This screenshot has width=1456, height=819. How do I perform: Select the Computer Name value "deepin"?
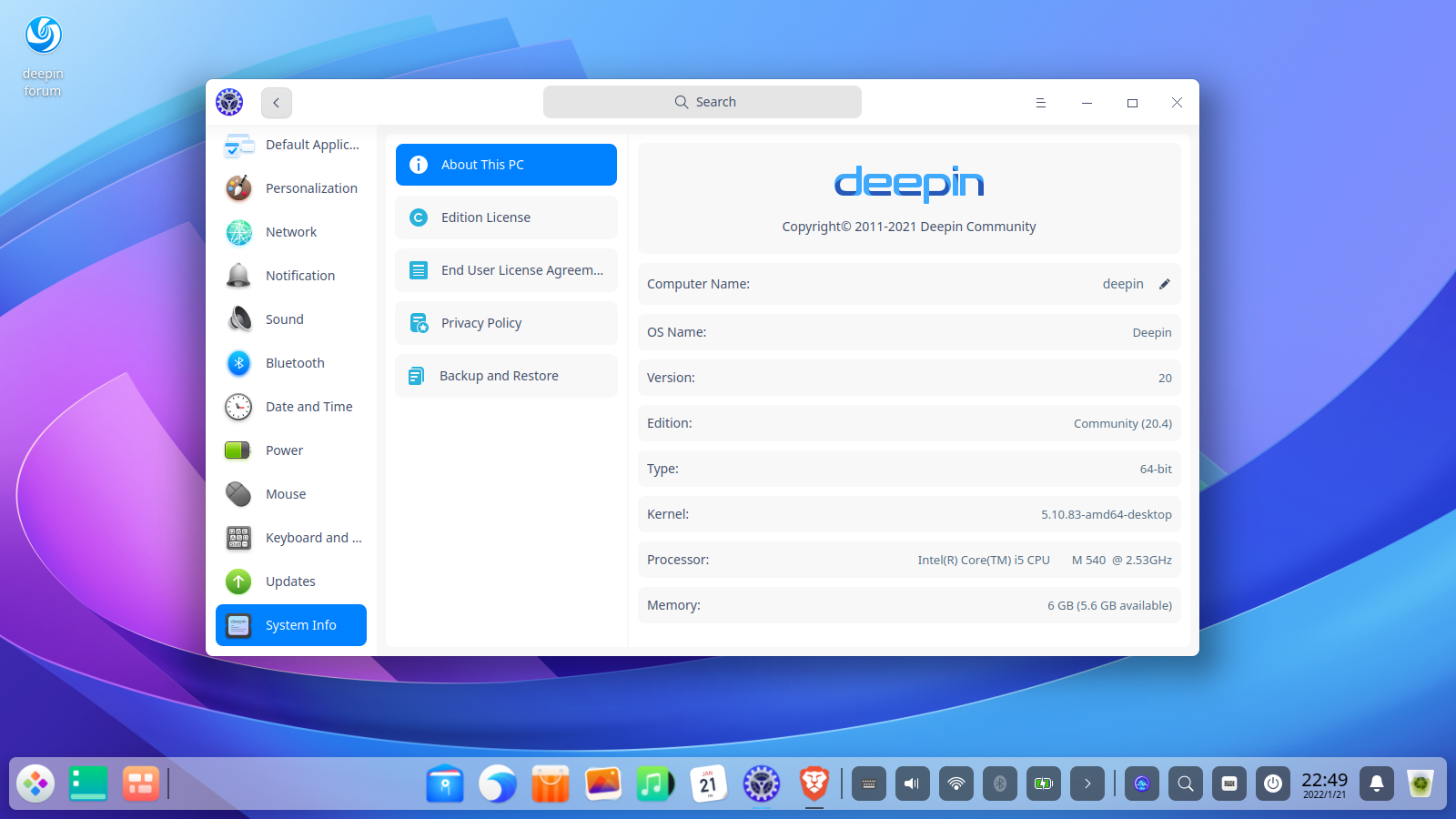tap(1123, 284)
